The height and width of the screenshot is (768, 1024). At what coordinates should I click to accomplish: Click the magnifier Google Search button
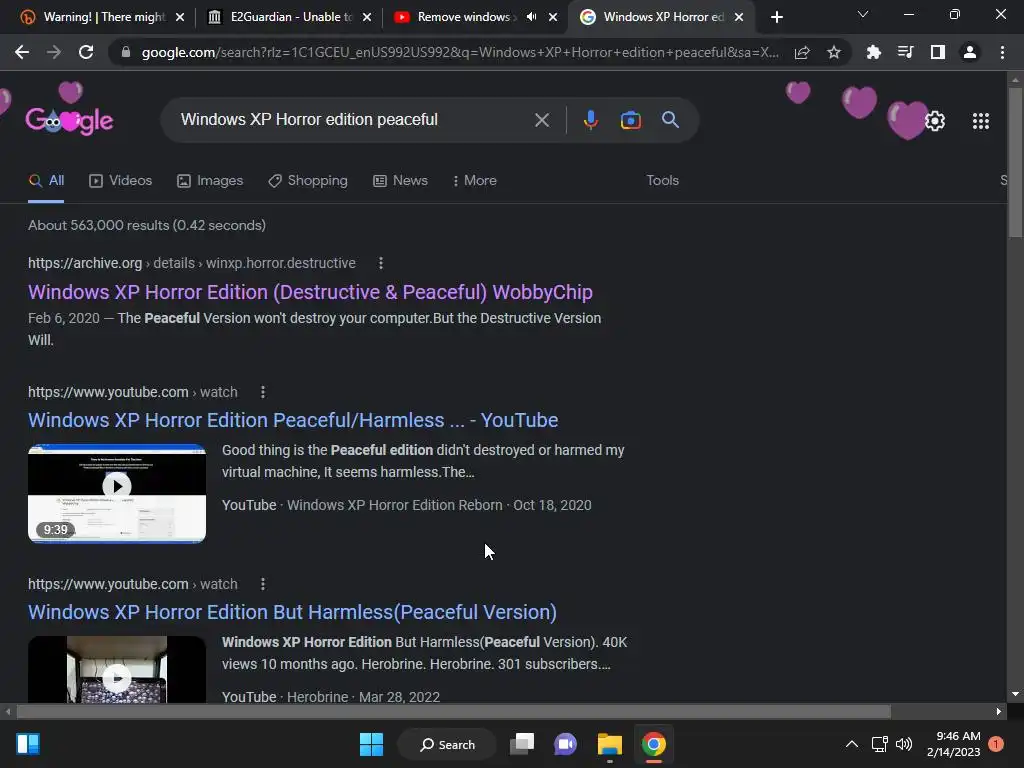670,120
